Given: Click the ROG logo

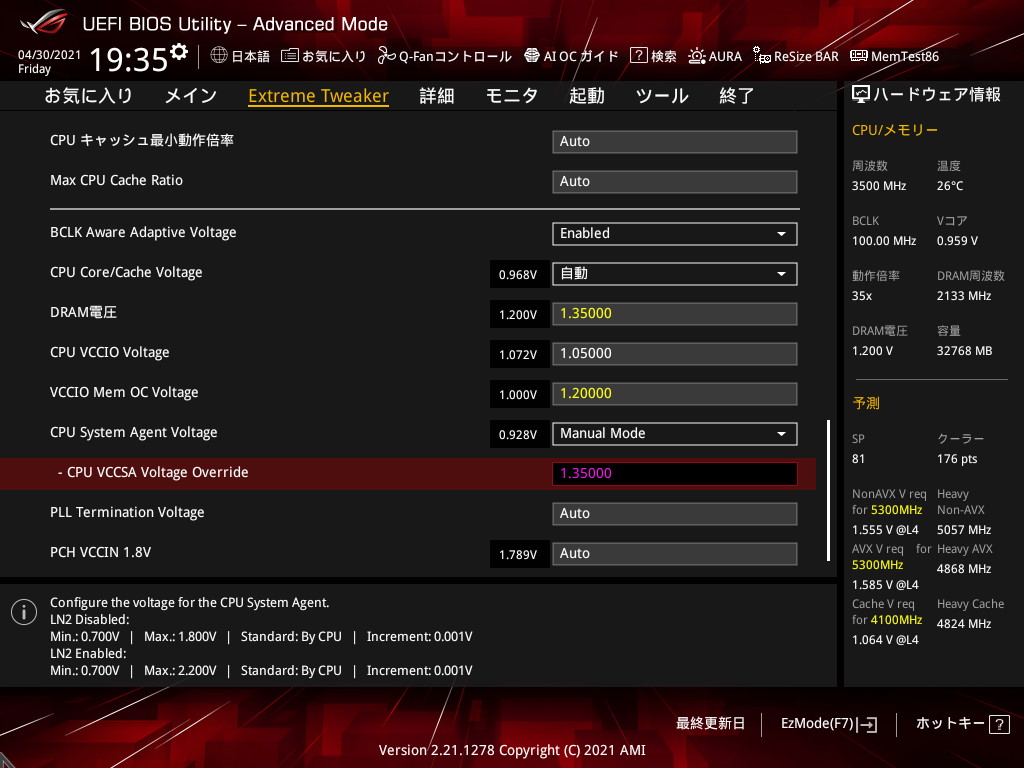Looking at the screenshot, I should pyautogui.click(x=44, y=23).
